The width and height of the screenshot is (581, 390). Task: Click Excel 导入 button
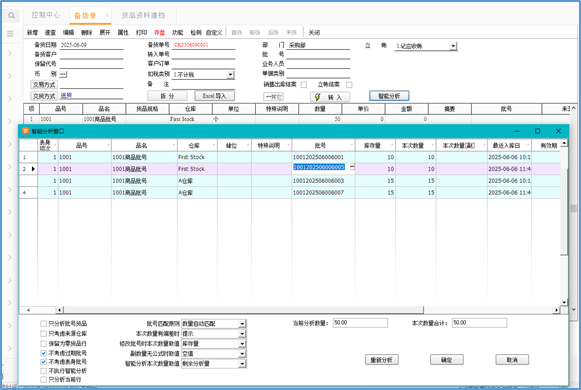pos(215,96)
